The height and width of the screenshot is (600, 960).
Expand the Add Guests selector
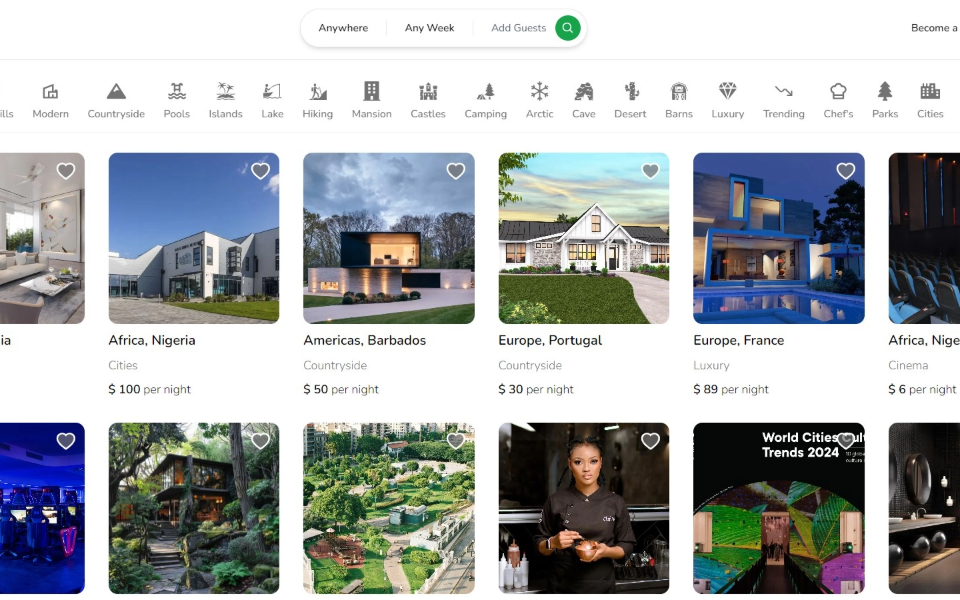(518, 28)
